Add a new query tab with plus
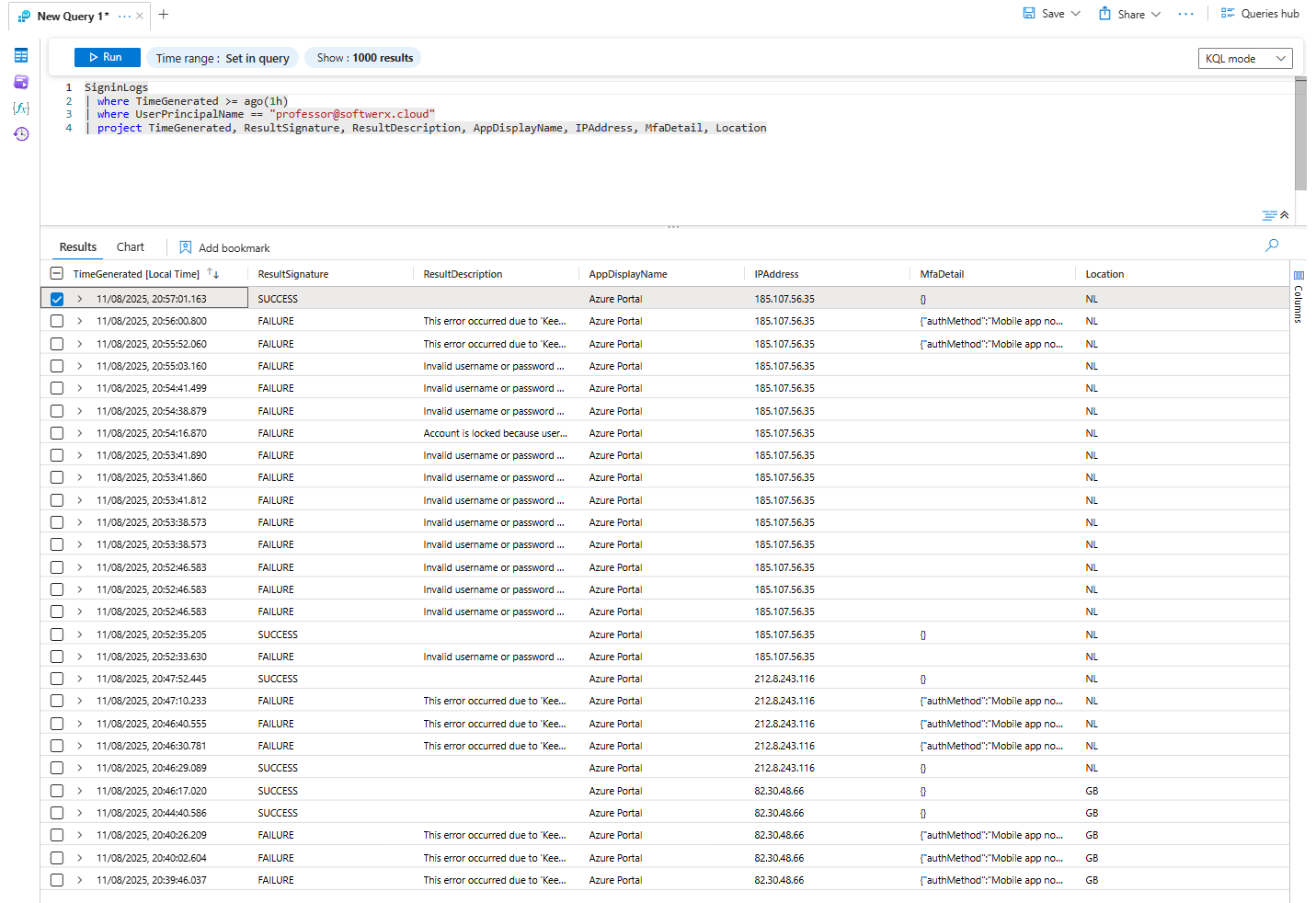The image size is (1316, 903). 164,15
